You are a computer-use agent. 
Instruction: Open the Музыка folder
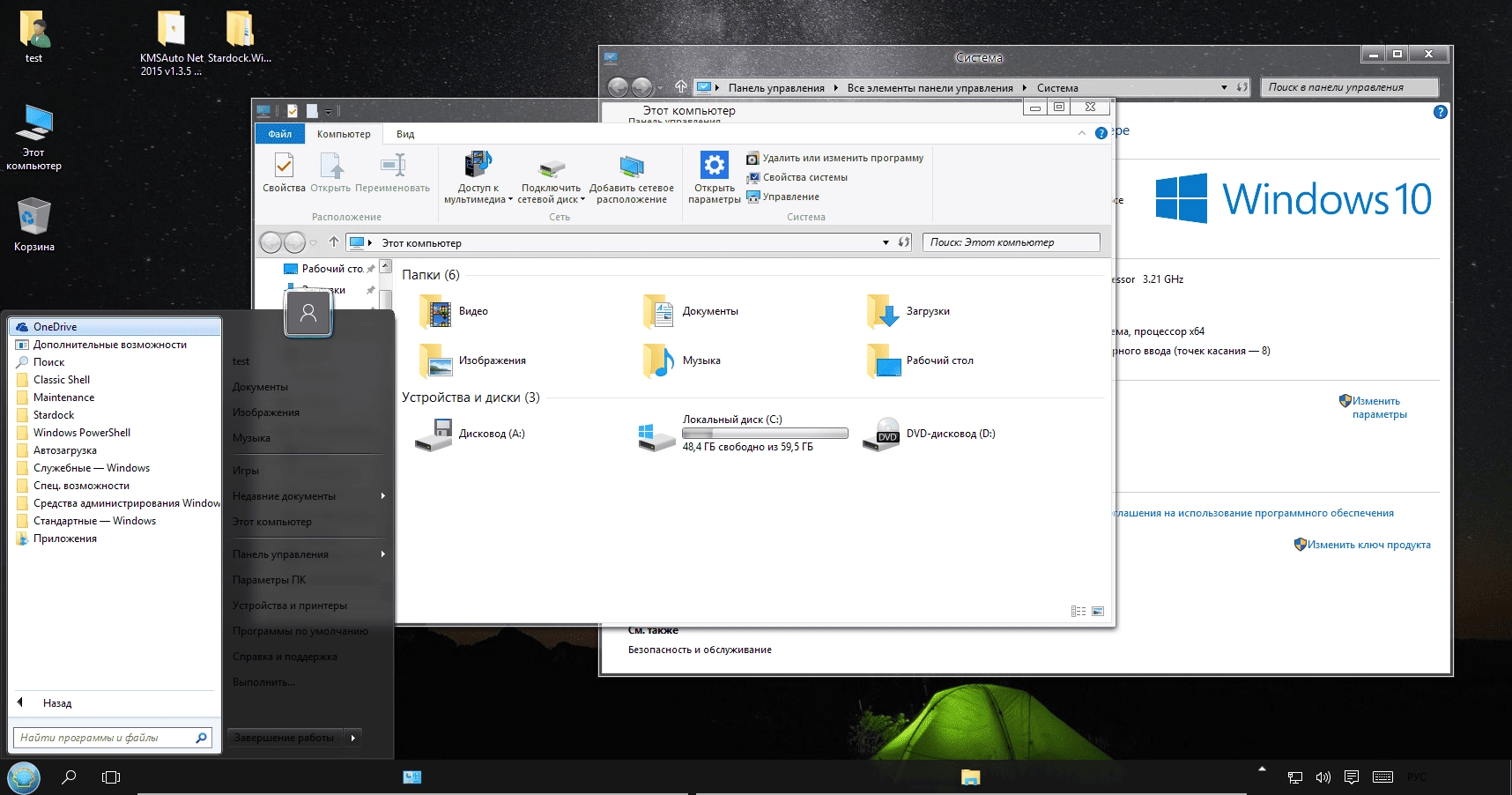click(682, 360)
